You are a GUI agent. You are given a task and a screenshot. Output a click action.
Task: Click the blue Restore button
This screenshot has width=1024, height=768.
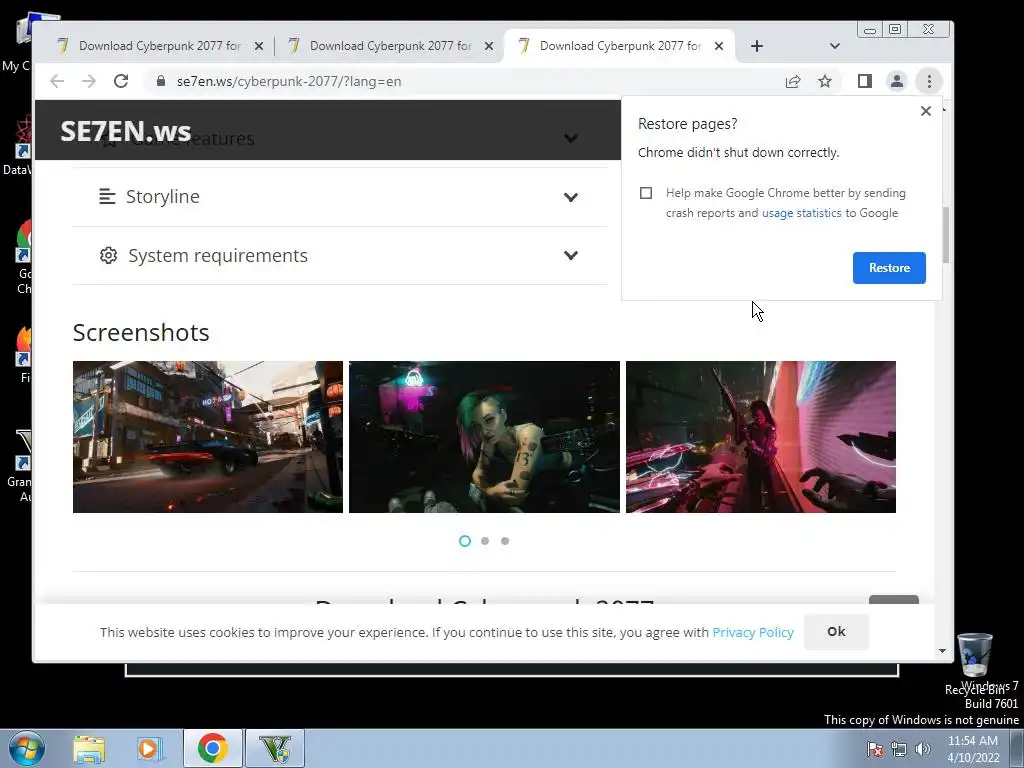coord(889,268)
